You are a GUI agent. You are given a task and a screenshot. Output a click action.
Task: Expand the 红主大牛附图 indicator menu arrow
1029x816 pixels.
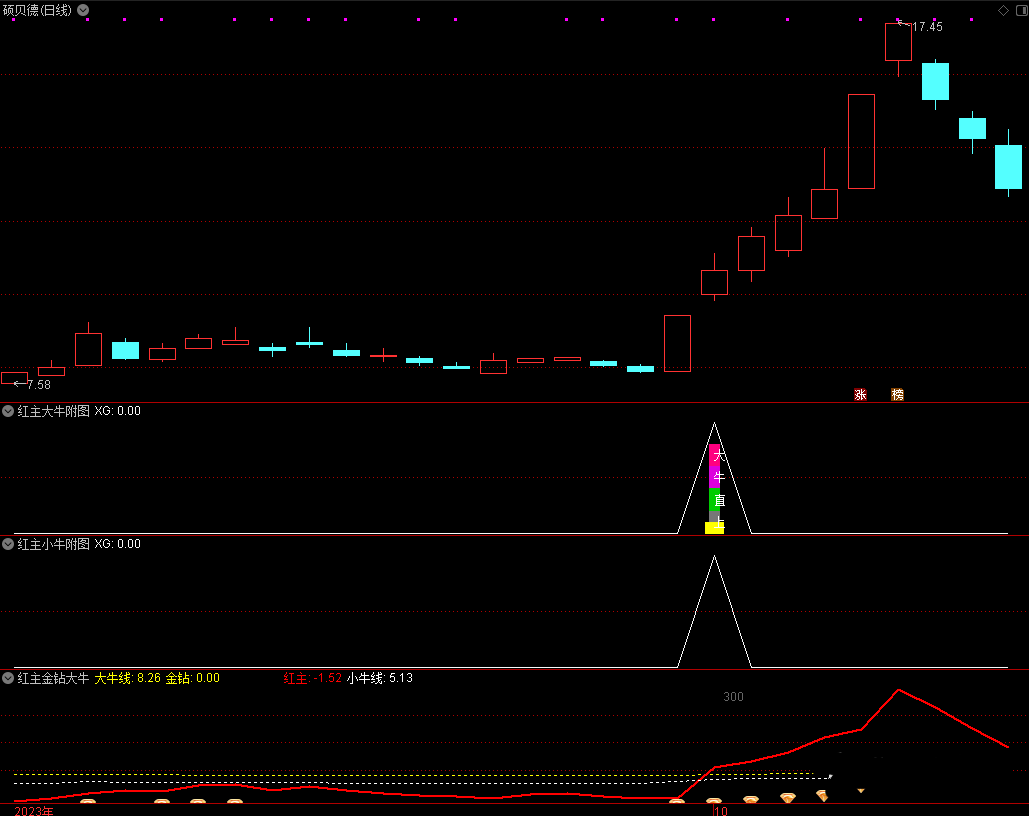click(x=8, y=411)
